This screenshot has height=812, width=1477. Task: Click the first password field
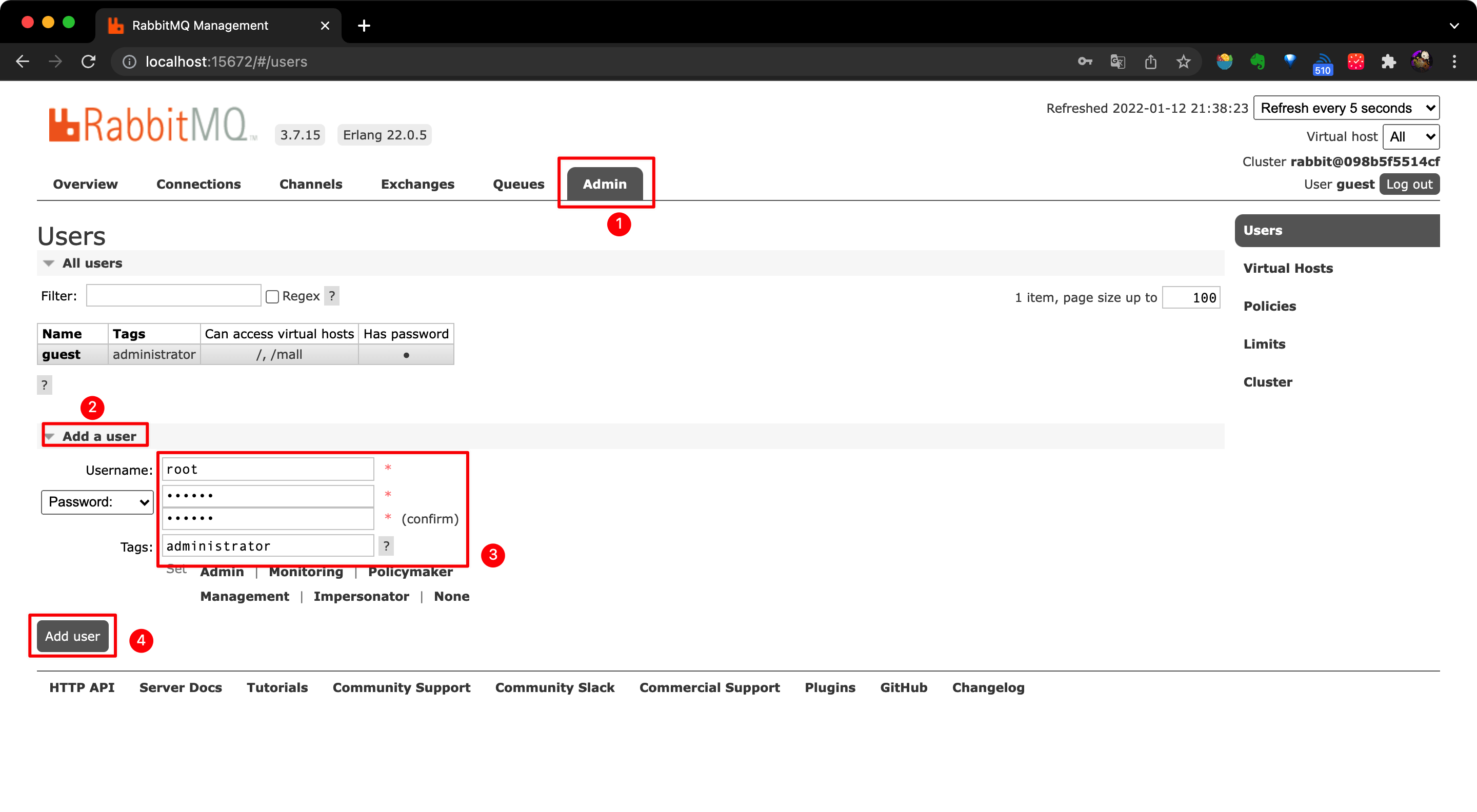point(268,496)
